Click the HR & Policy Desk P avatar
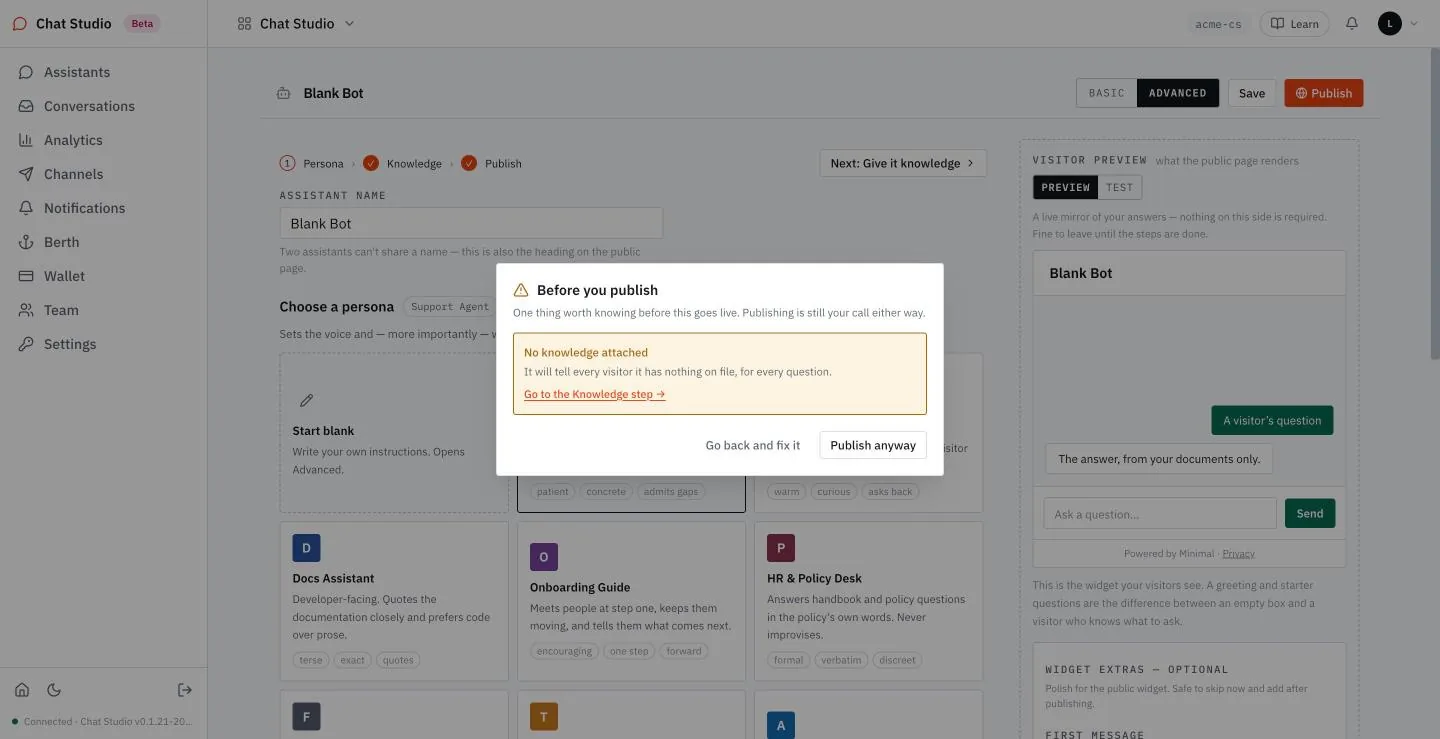The image size is (1440, 739). pos(781,548)
